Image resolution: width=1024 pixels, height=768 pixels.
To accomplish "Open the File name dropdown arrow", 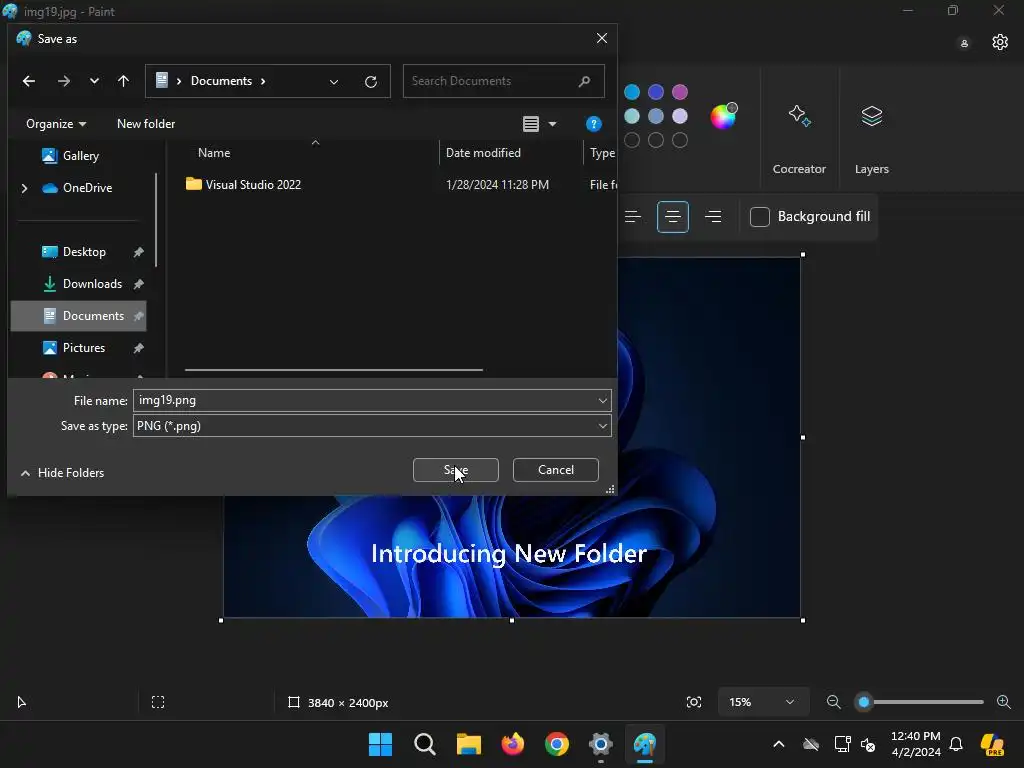I will tap(603, 400).
